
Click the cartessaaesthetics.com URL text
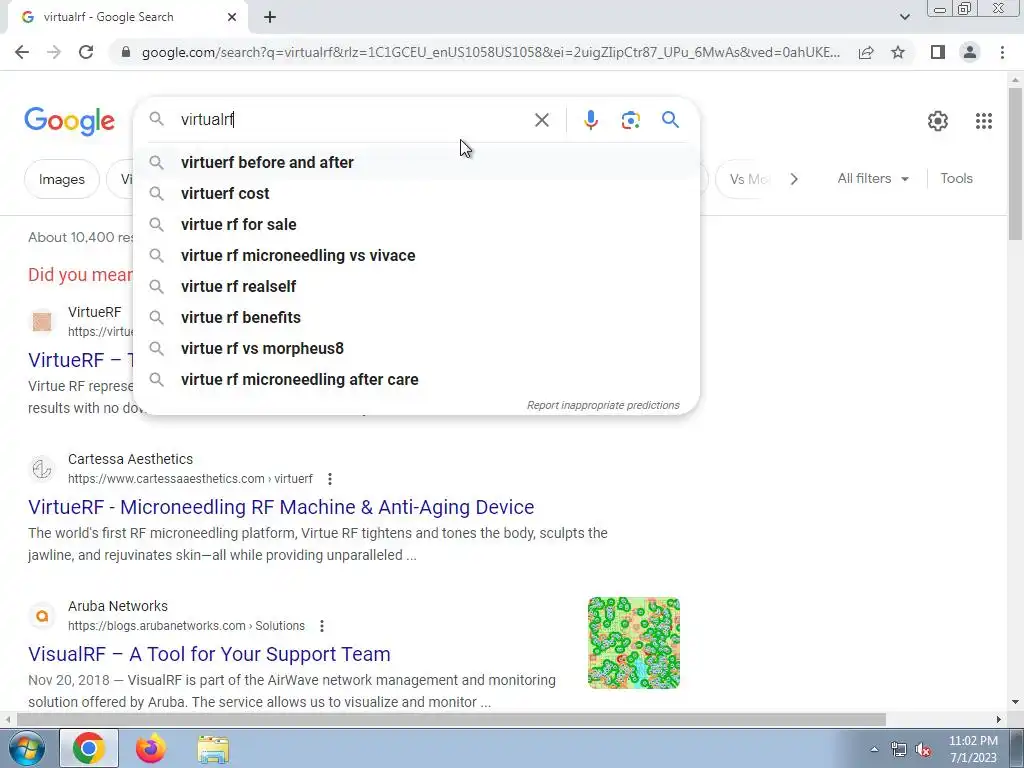coord(190,479)
